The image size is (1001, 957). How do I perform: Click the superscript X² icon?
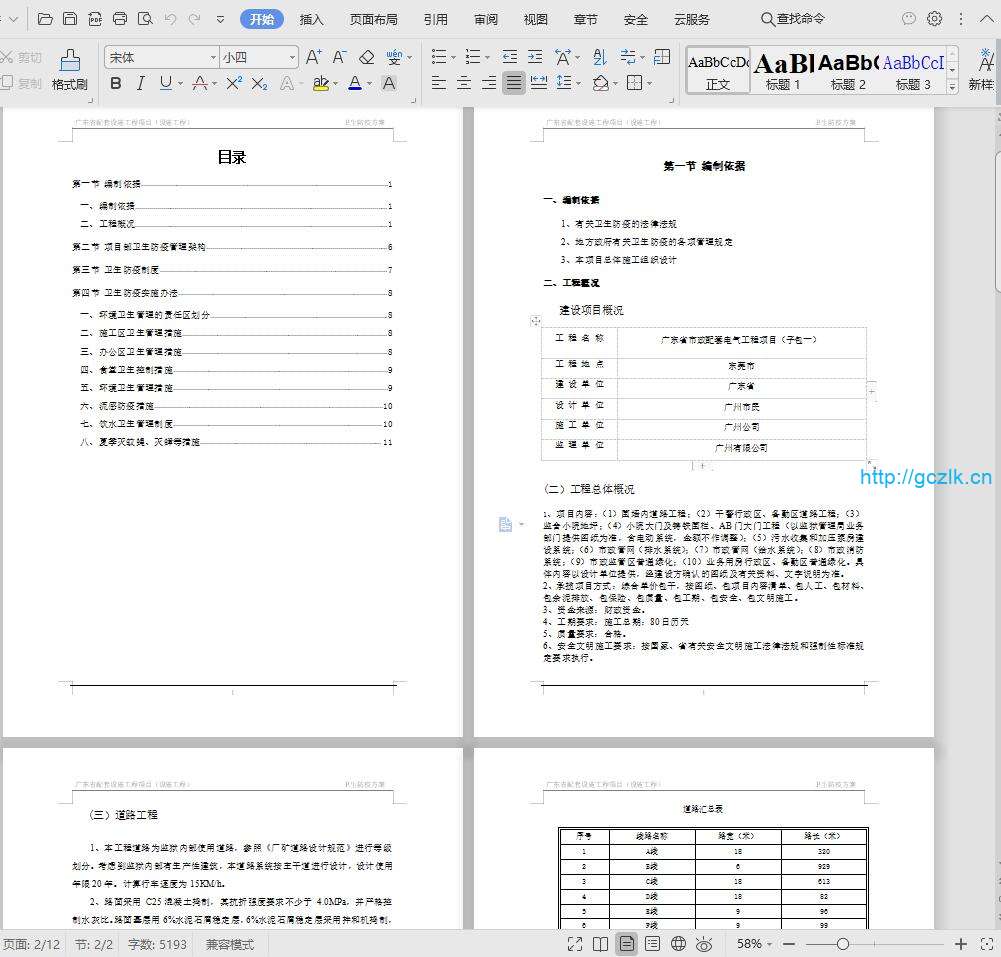point(233,83)
